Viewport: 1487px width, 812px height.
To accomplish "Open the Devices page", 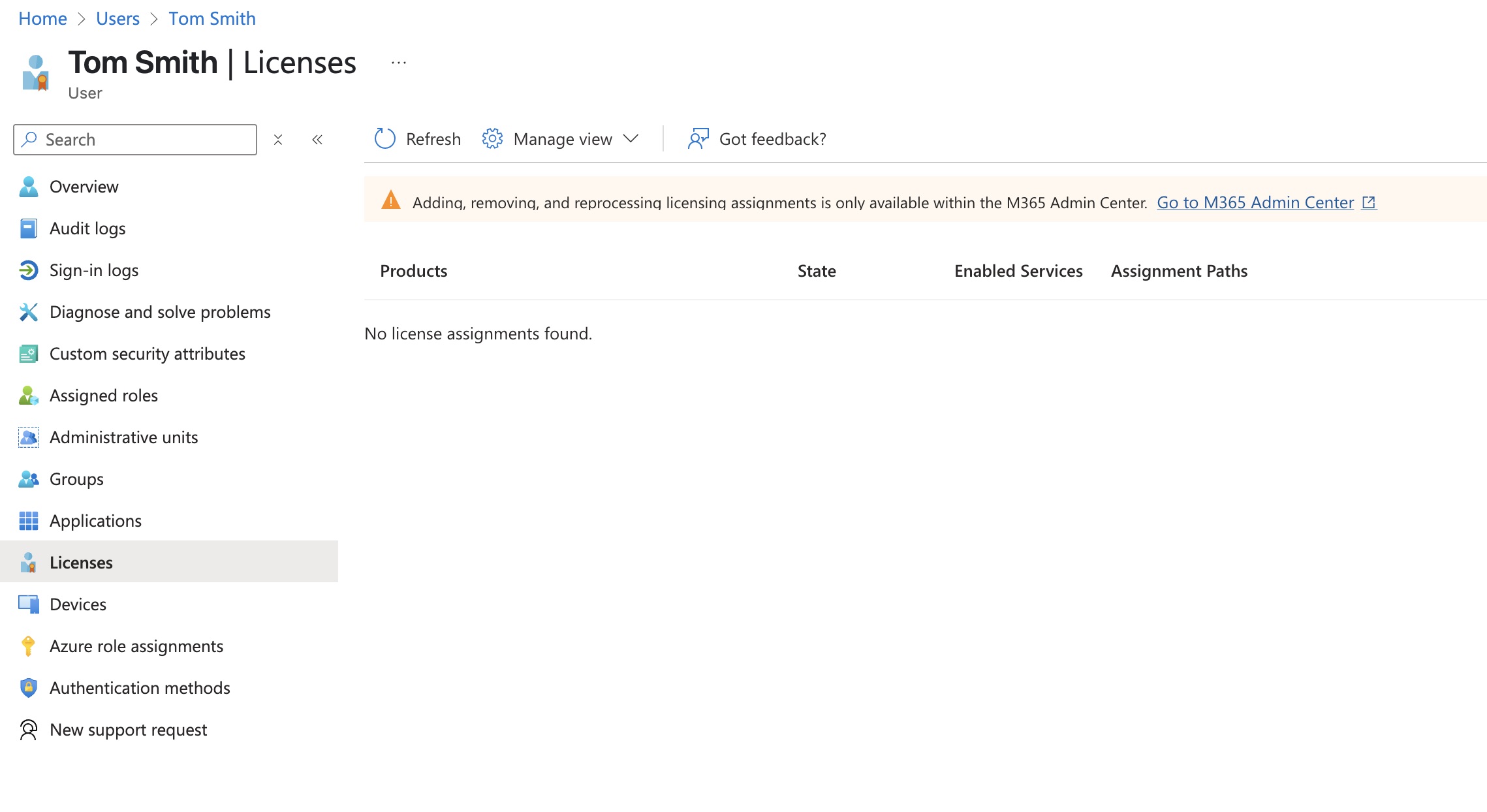I will 78,604.
